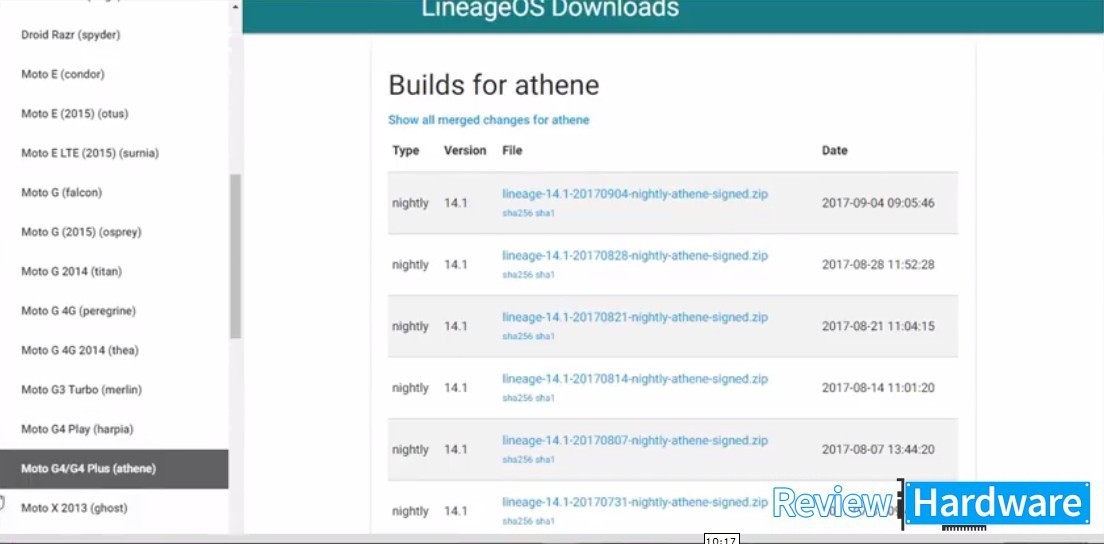
Task: Click the Builds for athene heading
Action: coord(494,85)
